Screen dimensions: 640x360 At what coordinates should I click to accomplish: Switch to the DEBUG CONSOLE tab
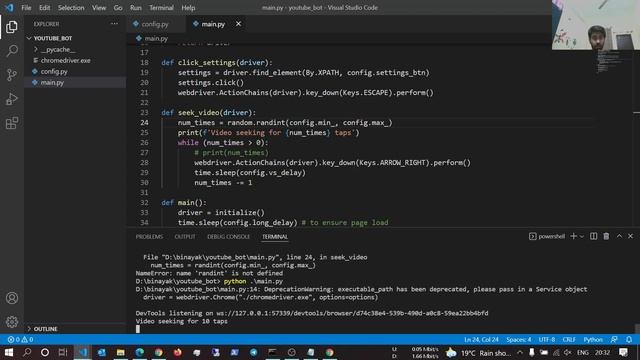coord(228,237)
